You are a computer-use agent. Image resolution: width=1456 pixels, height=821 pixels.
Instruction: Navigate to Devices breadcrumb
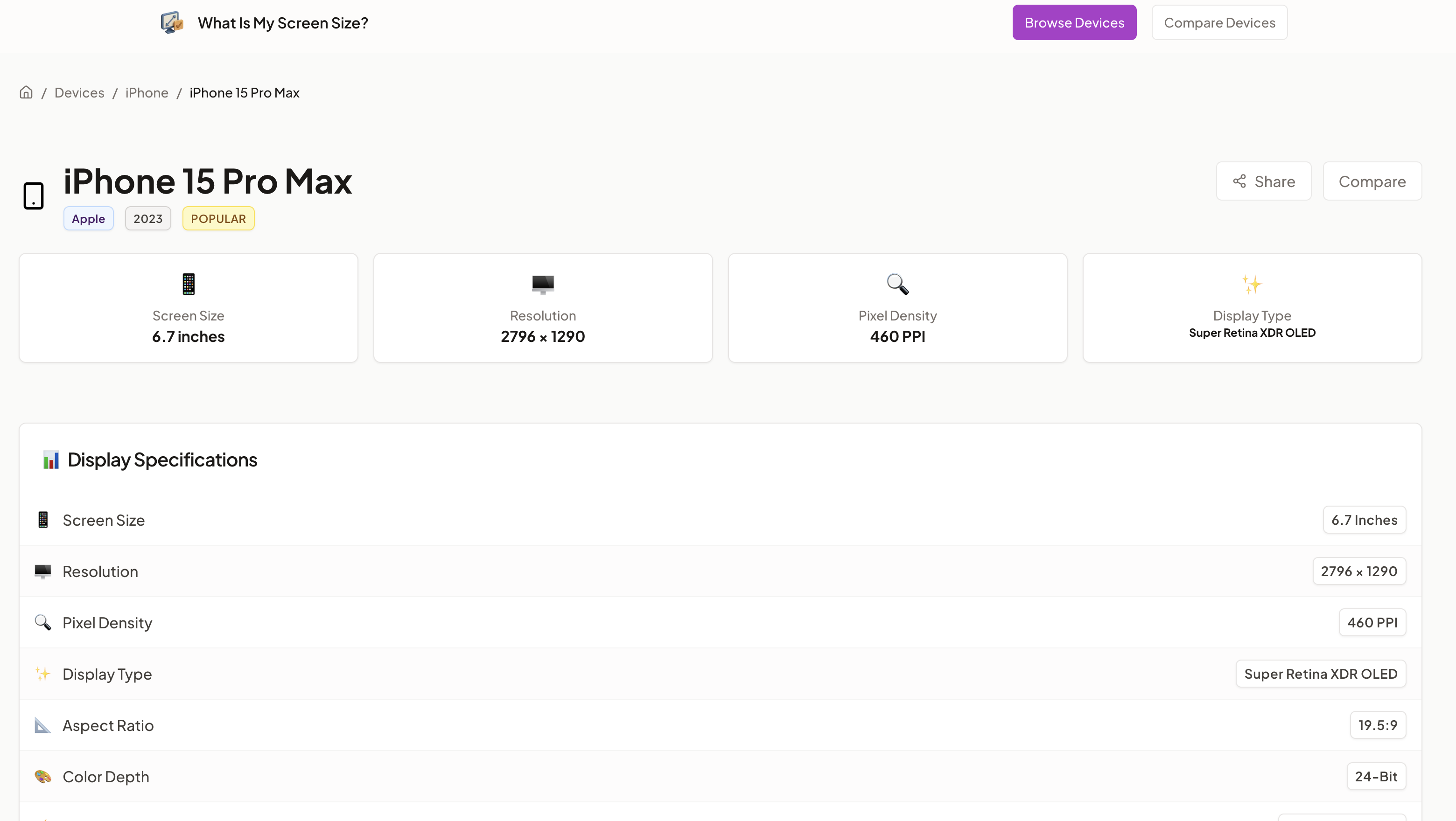click(79, 93)
